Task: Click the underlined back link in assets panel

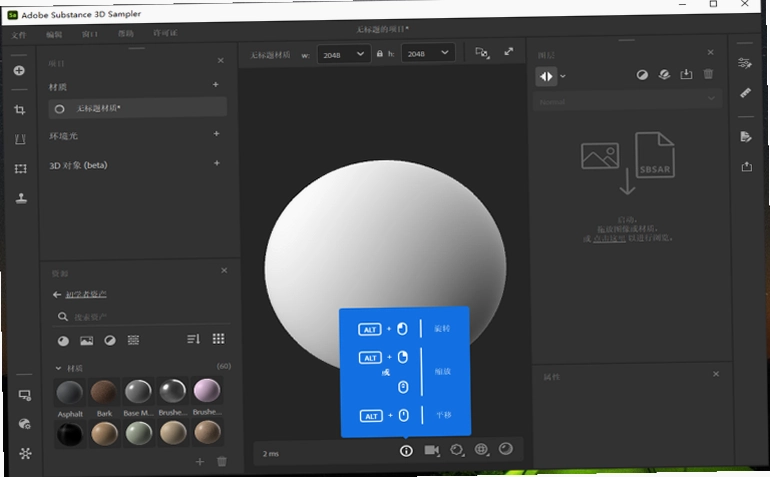Action: (86, 294)
